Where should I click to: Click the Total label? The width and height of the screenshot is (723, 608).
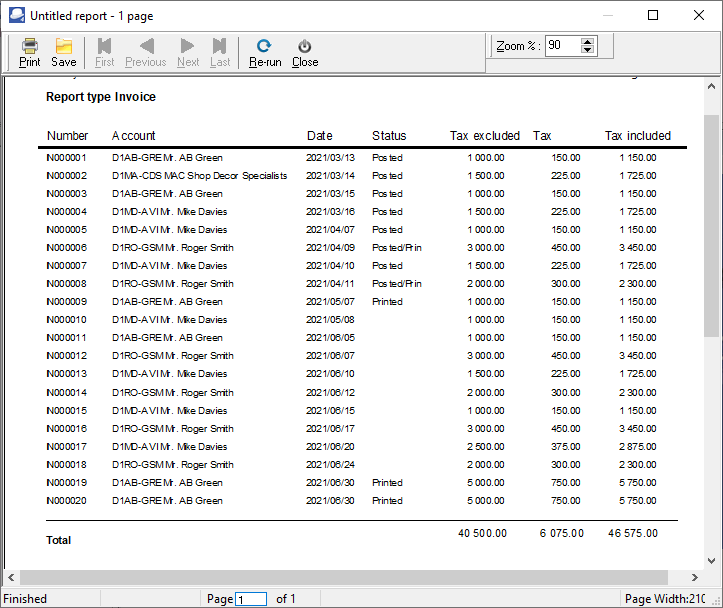point(59,540)
